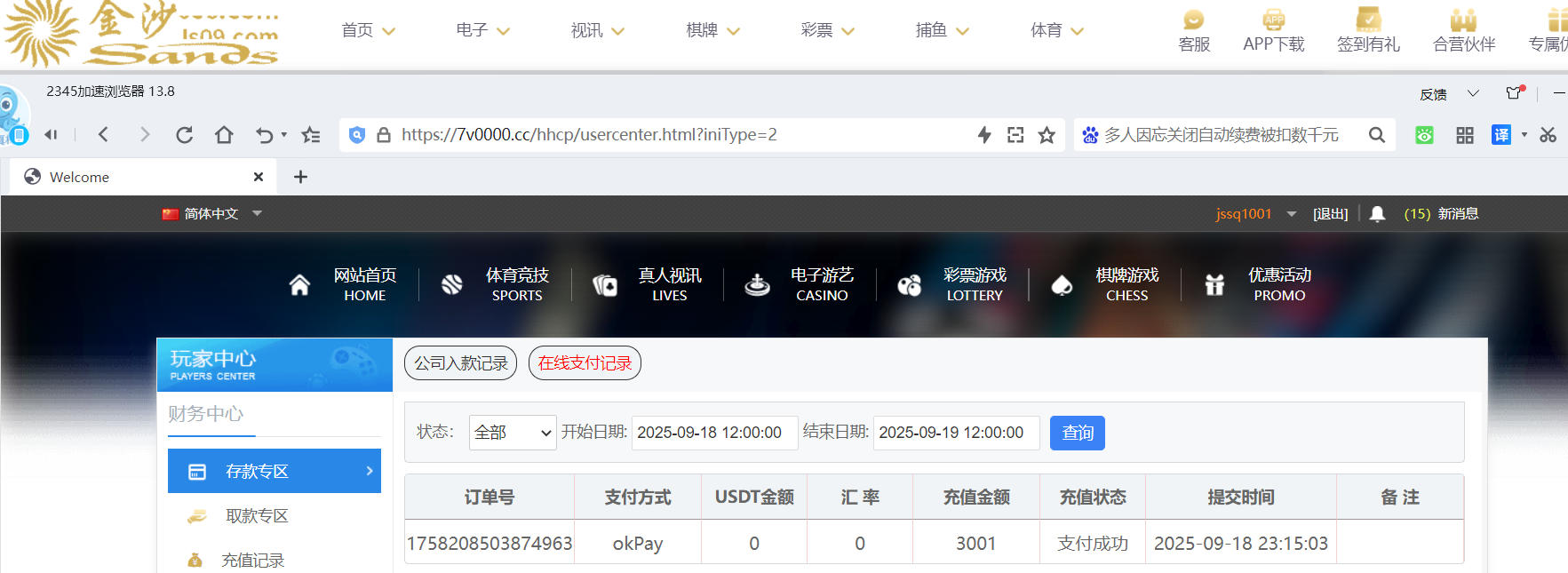Click the 开始日期 start date field

[714, 433]
